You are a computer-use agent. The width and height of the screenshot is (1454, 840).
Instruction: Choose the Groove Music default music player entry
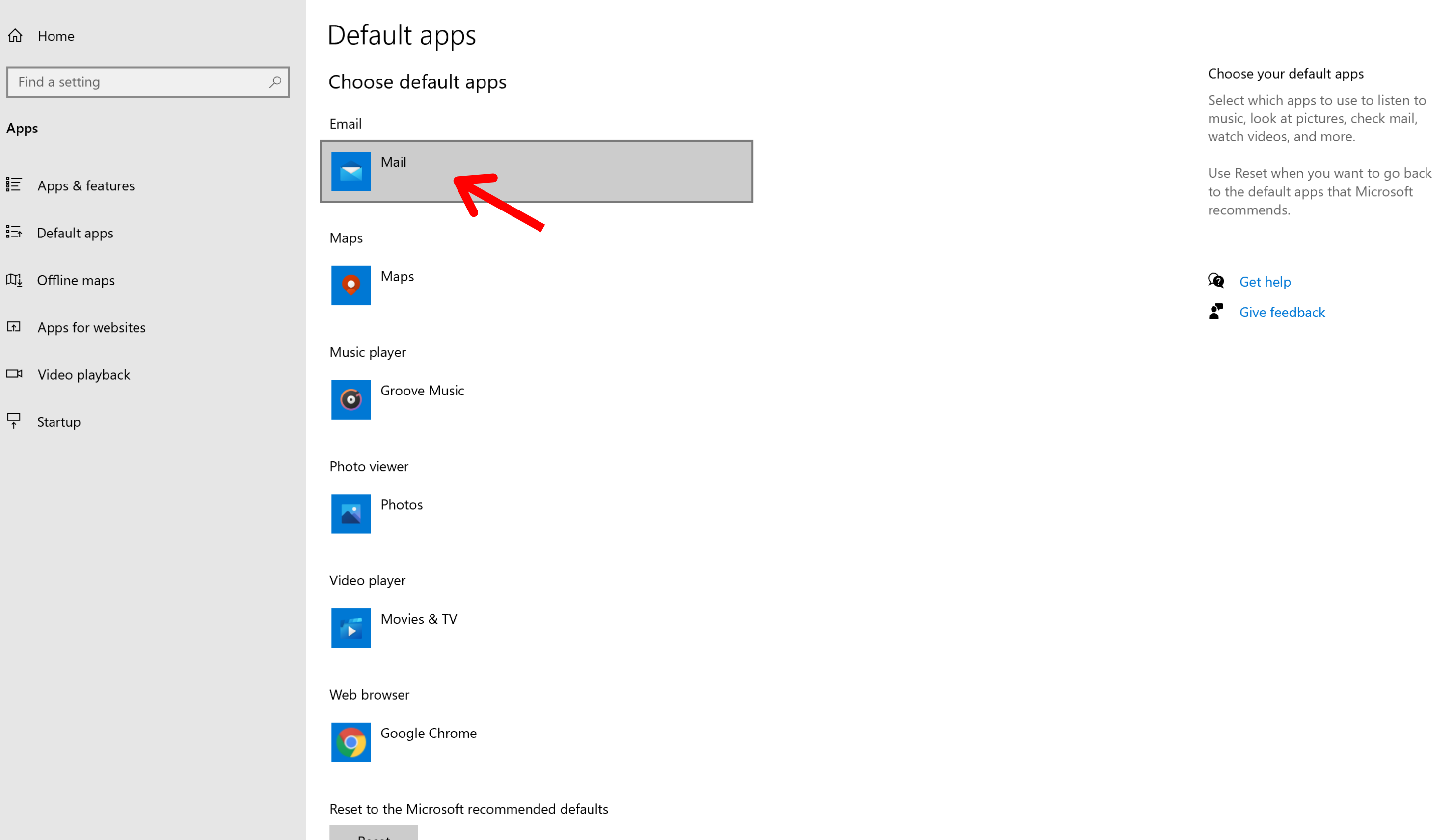422,391
